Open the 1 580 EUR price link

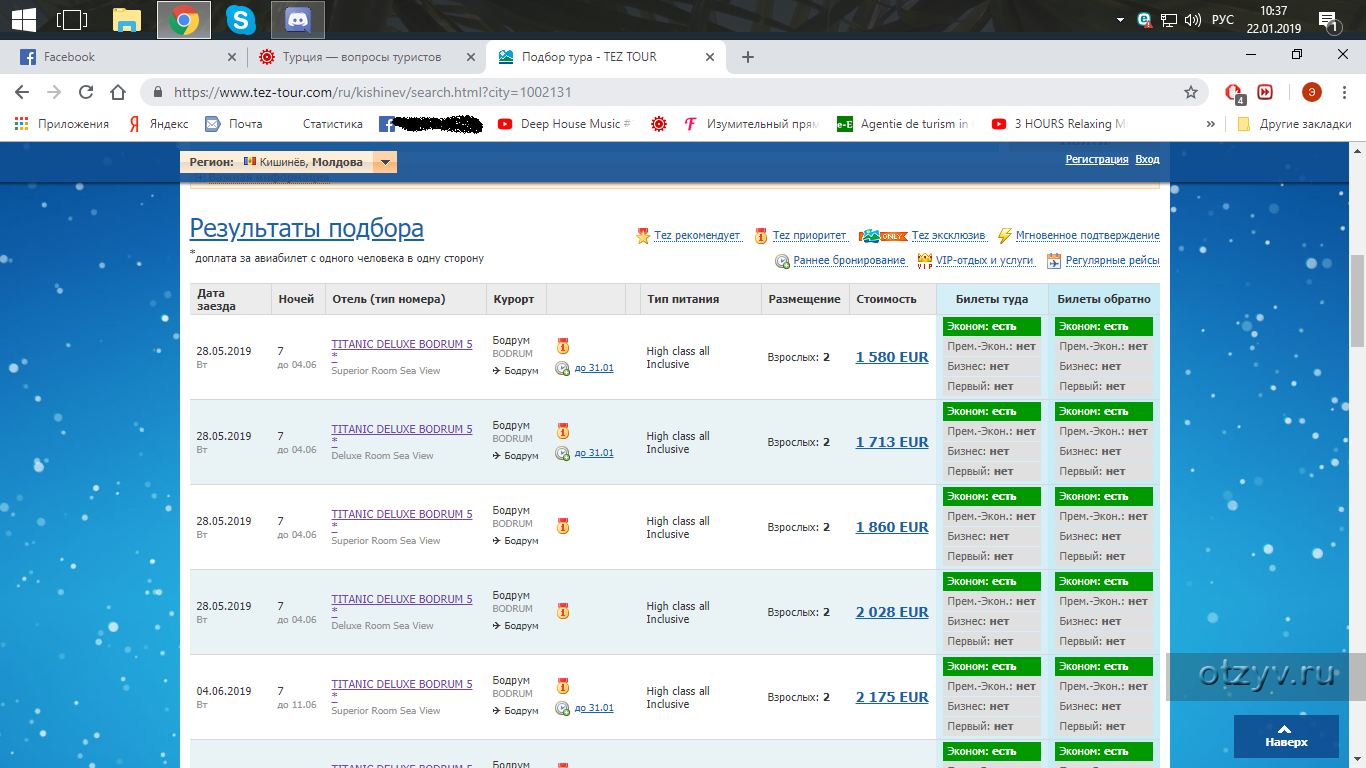[892, 357]
